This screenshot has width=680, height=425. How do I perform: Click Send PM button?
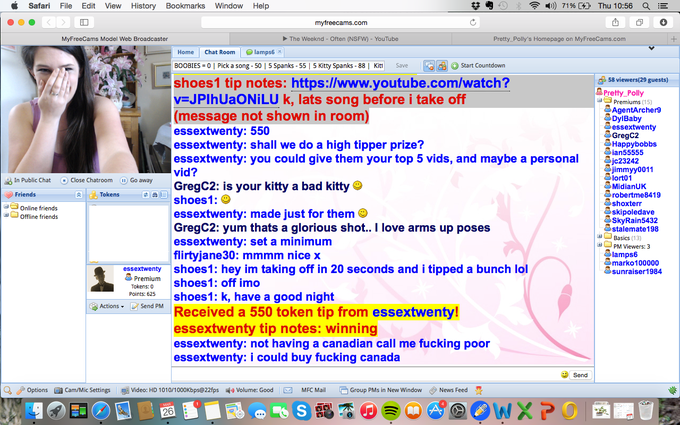pos(148,306)
